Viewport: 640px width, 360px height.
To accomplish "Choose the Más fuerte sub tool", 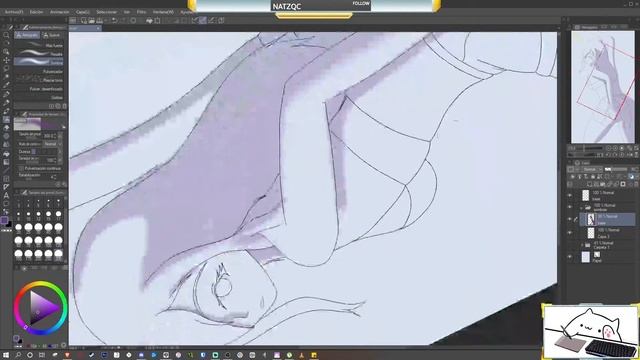I will tap(39, 45).
